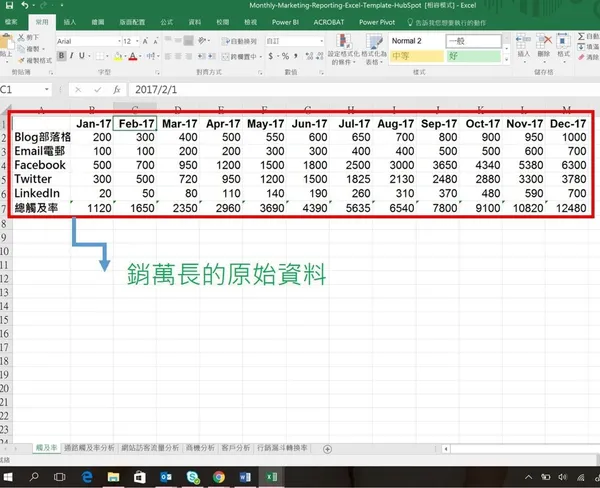Open the File (檔案) tab
This screenshot has width=600, height=488.
[x=11, y=22]
